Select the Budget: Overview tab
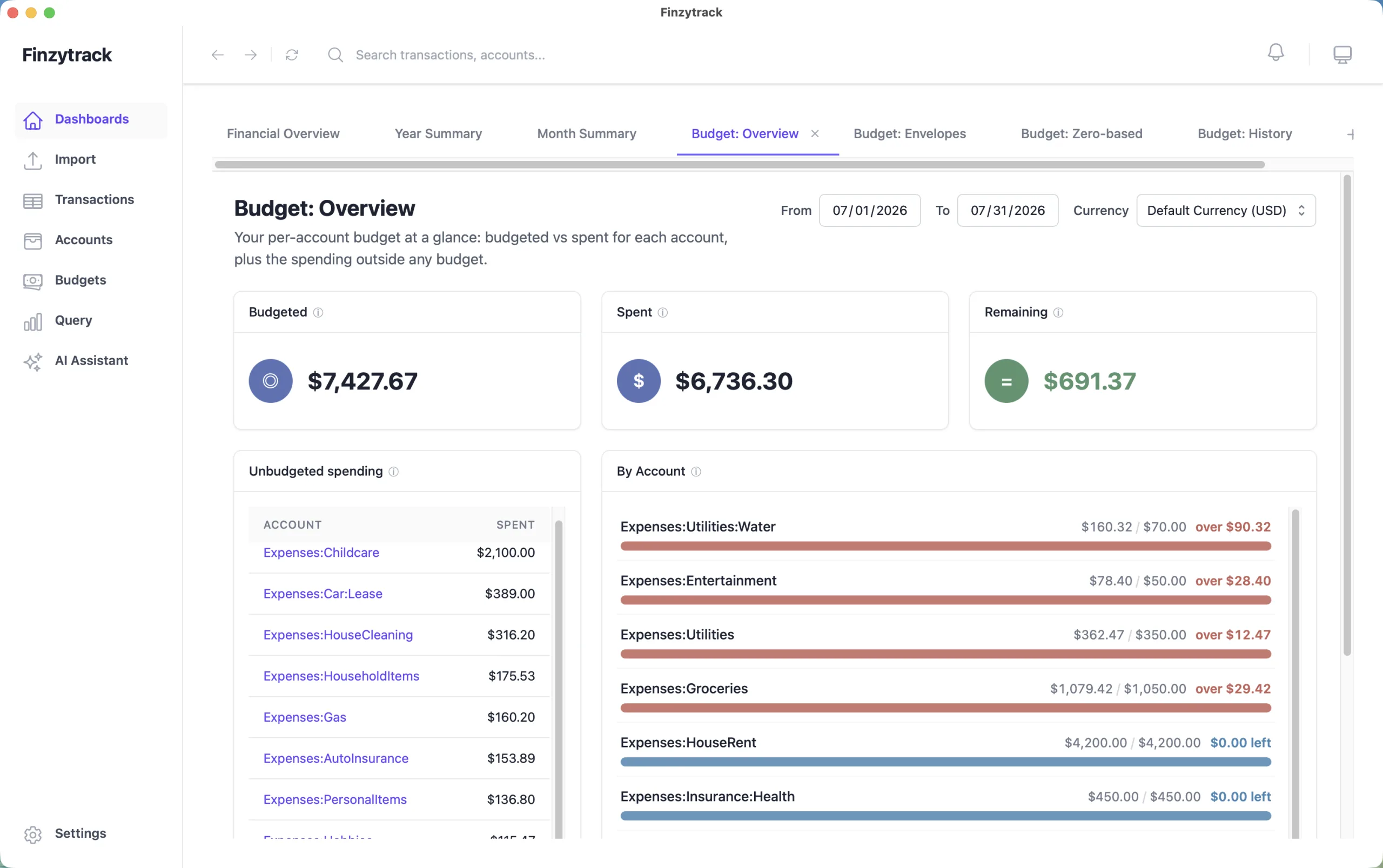 (744, 133)
